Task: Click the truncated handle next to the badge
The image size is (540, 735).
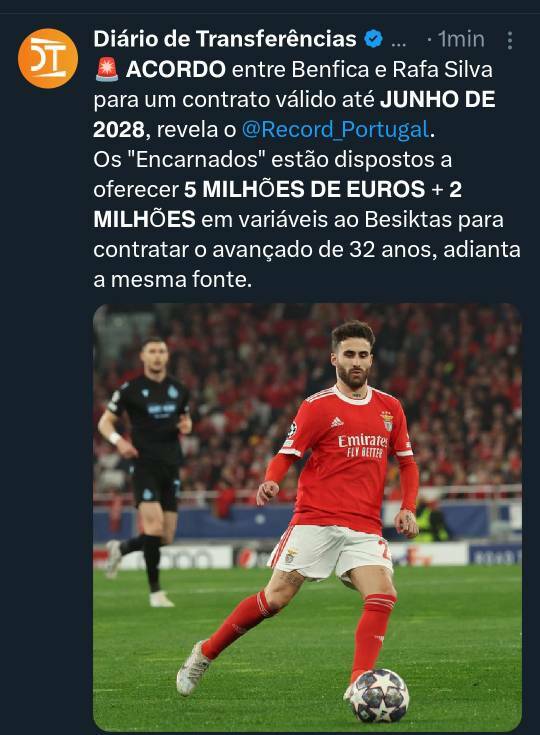Action: tap(398, 40)
